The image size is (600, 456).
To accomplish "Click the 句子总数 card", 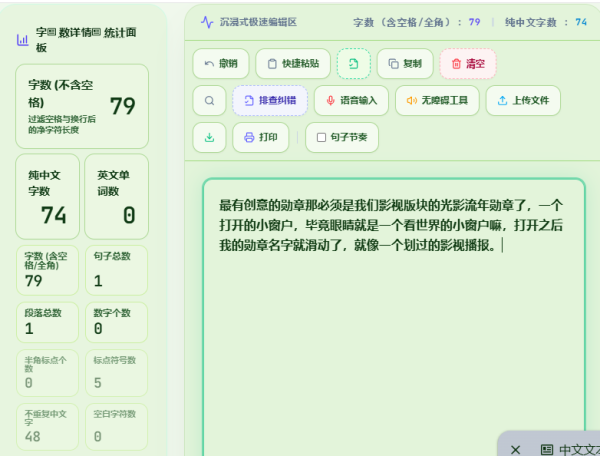I will [116, 270].
